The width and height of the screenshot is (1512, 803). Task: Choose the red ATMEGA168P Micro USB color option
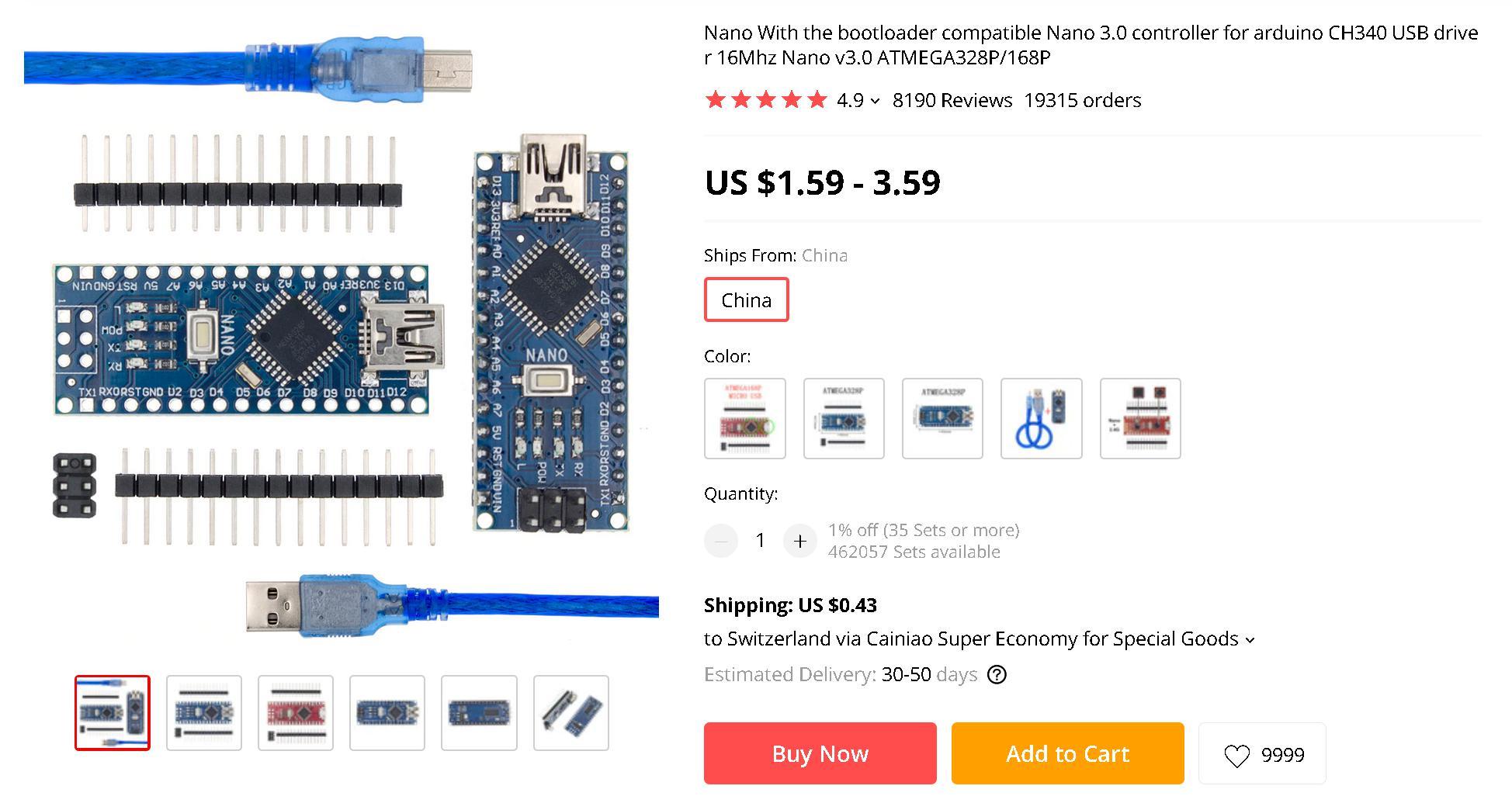point(744,418)
